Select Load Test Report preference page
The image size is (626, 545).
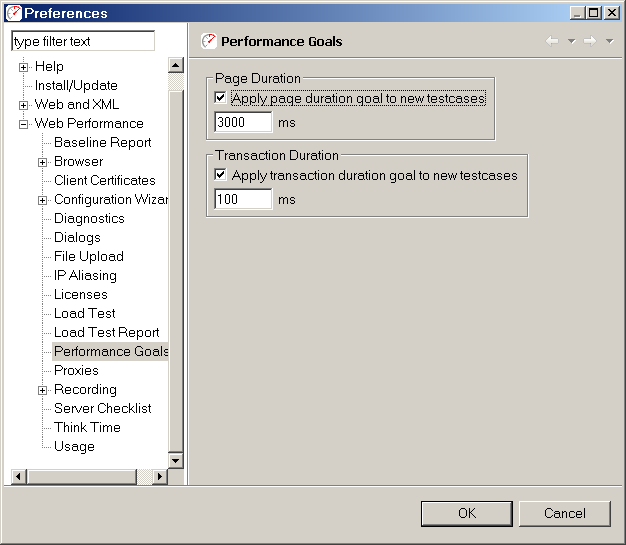pos(107,332)
